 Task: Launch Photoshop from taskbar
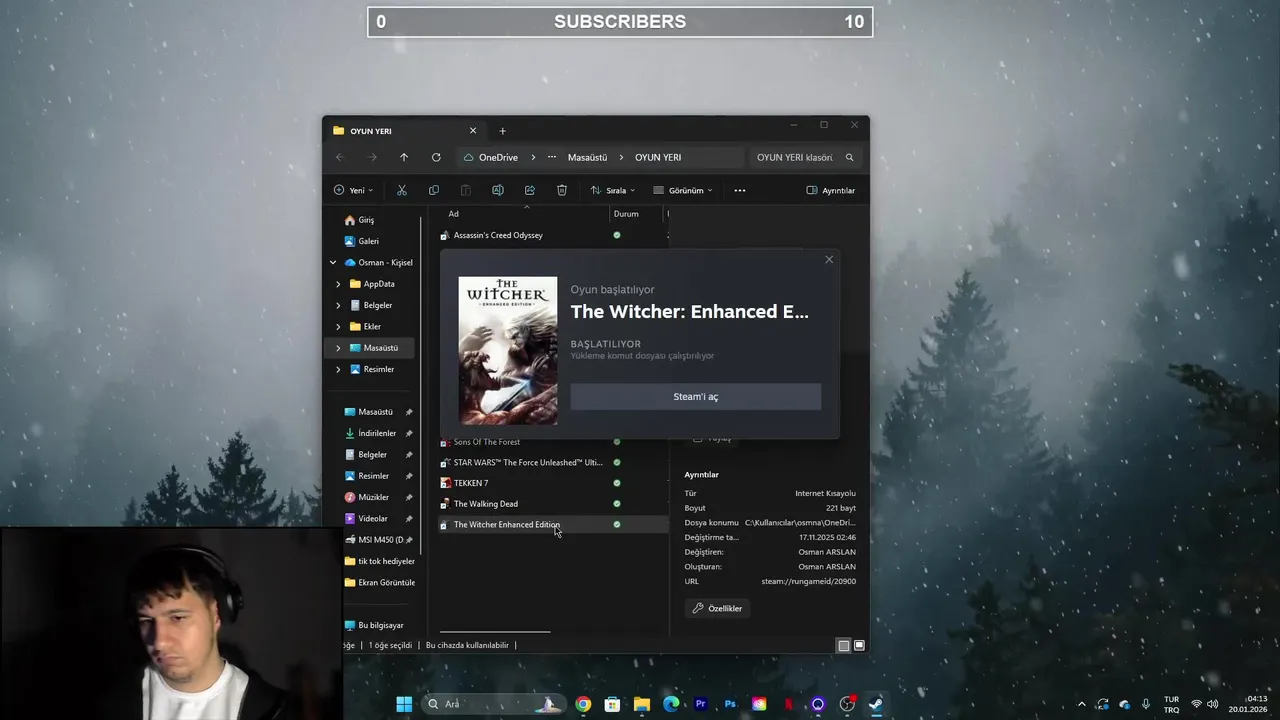click(x=730, y=704)
